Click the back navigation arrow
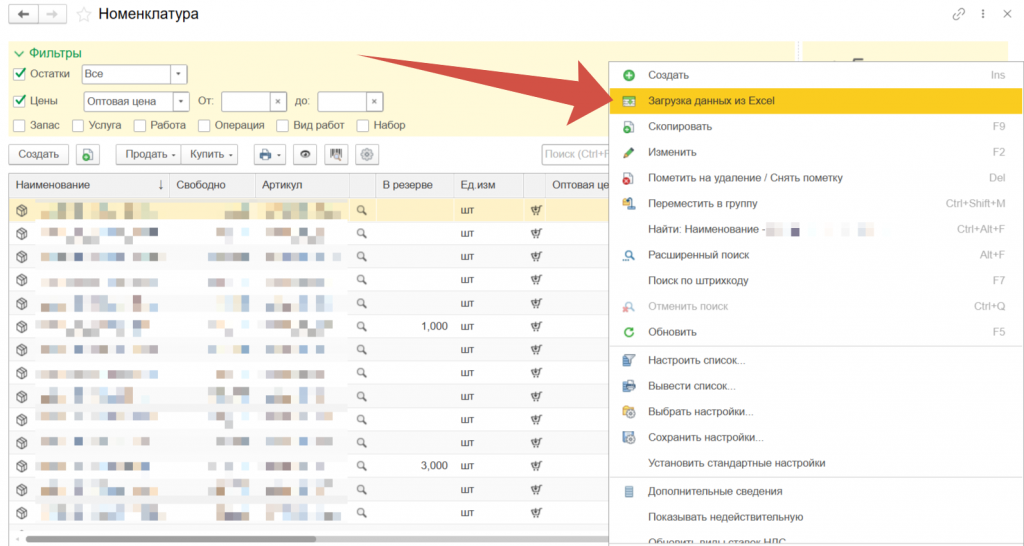The width and height of the screenshot is (1024, 546). click(x=23, y=14)
